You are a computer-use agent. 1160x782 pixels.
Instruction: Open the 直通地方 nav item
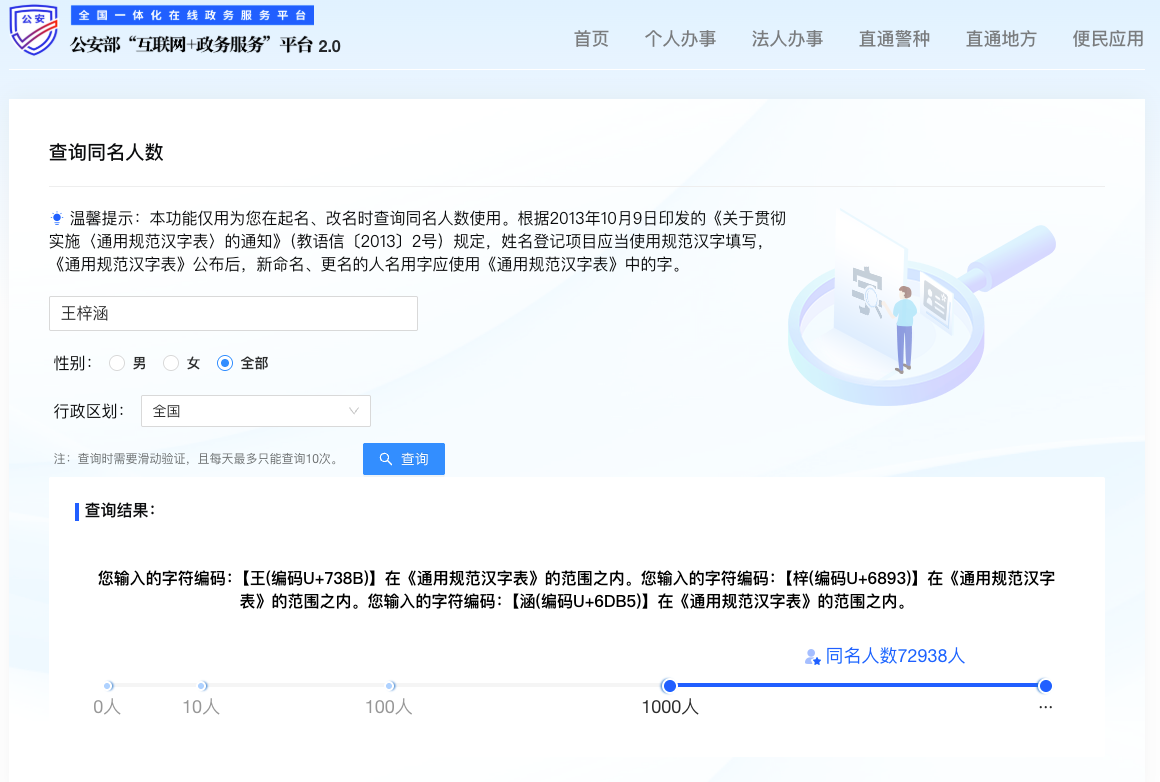(x=1001, y=38)
